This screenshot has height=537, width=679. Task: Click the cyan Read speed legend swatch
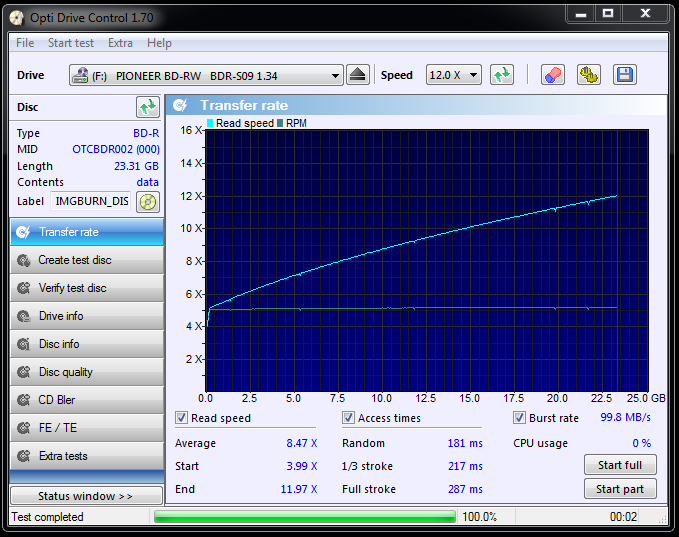(x=210, y=123)
